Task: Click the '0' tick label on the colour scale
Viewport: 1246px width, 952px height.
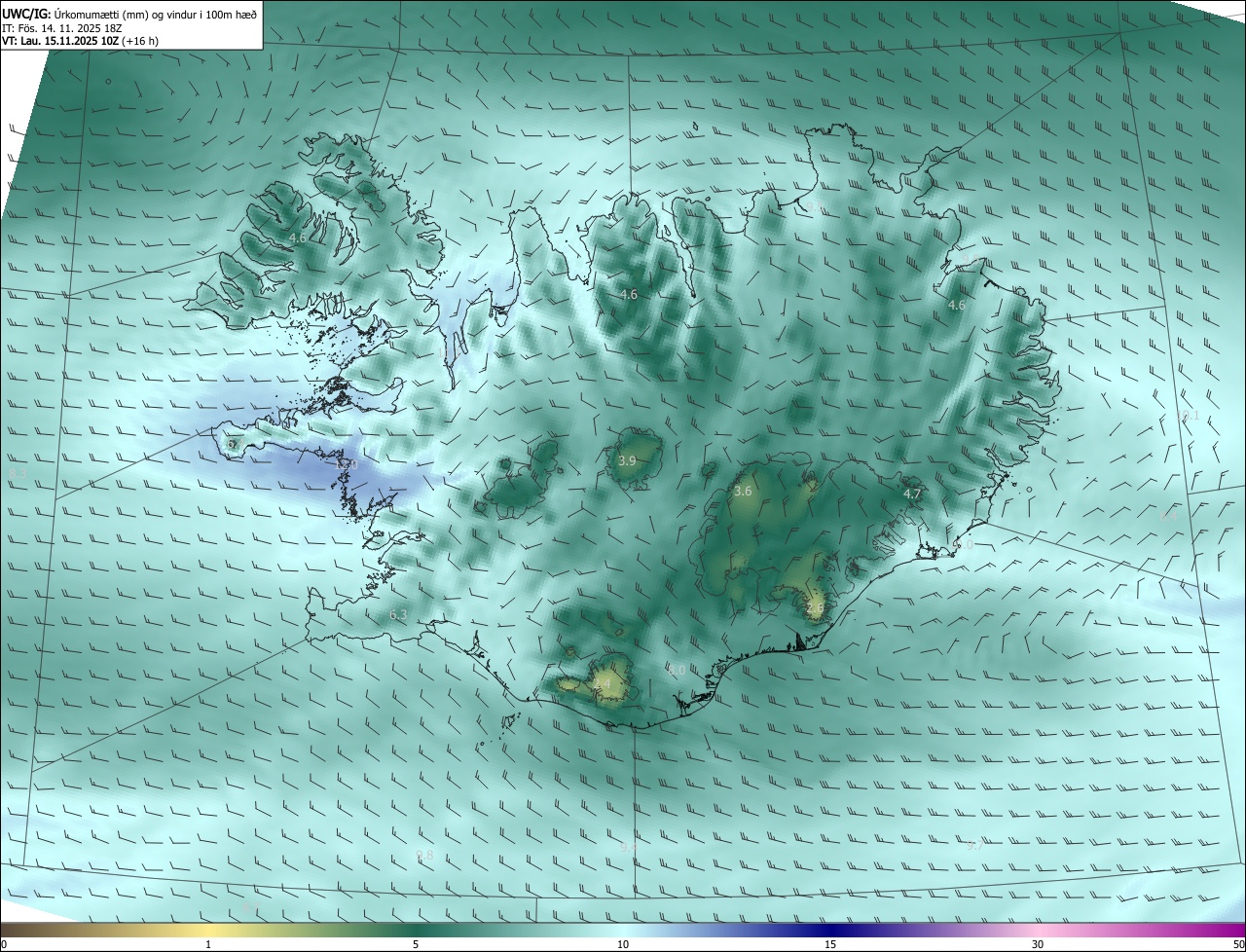Action: [x=4, y=945]
